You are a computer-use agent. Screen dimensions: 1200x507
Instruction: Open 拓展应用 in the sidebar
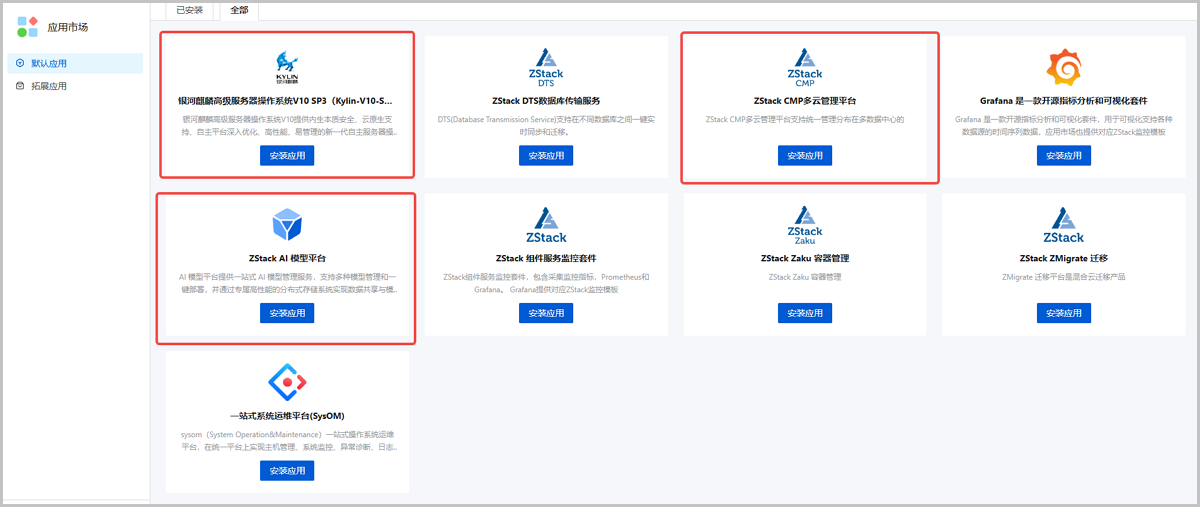click(49, 86)
